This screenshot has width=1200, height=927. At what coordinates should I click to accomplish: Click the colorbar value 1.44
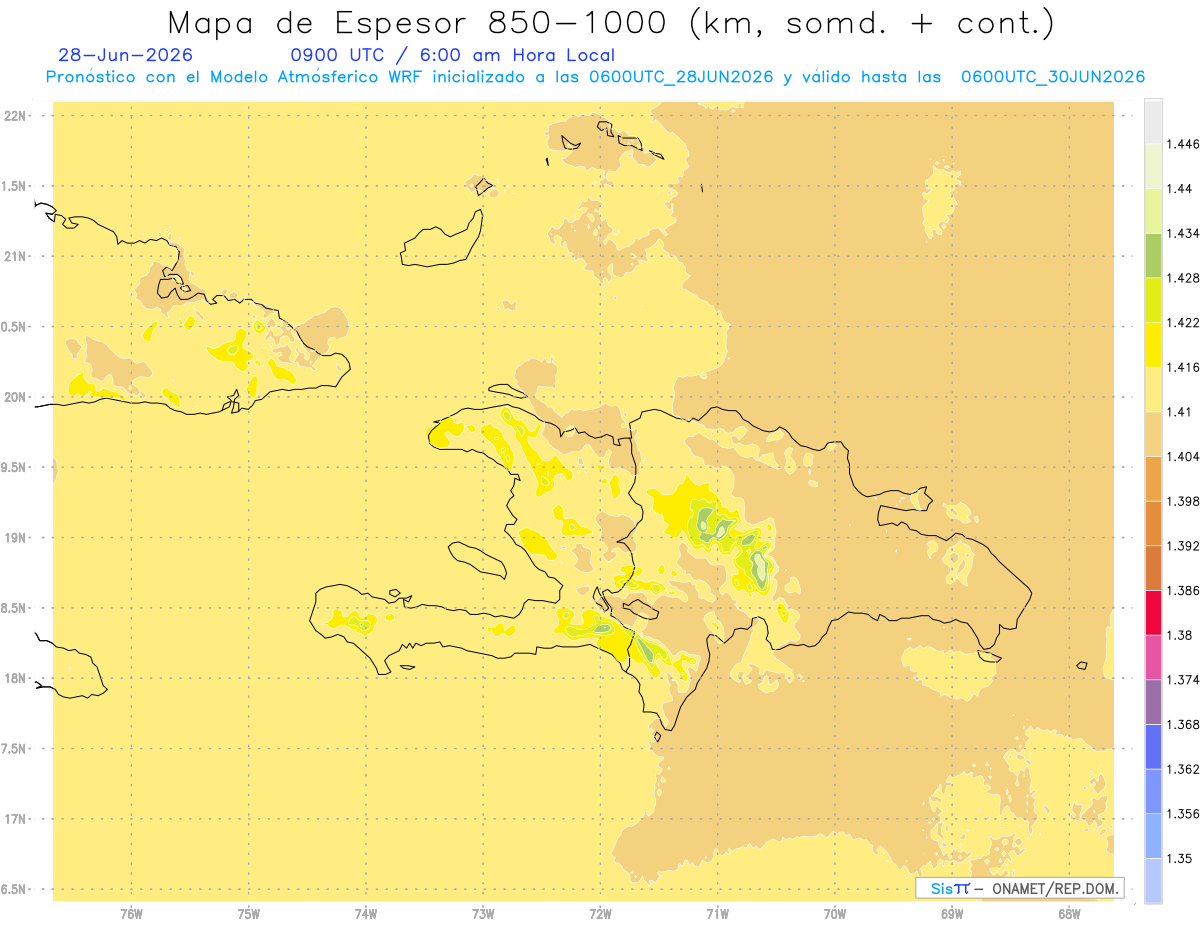click(x=1178, y=189)
